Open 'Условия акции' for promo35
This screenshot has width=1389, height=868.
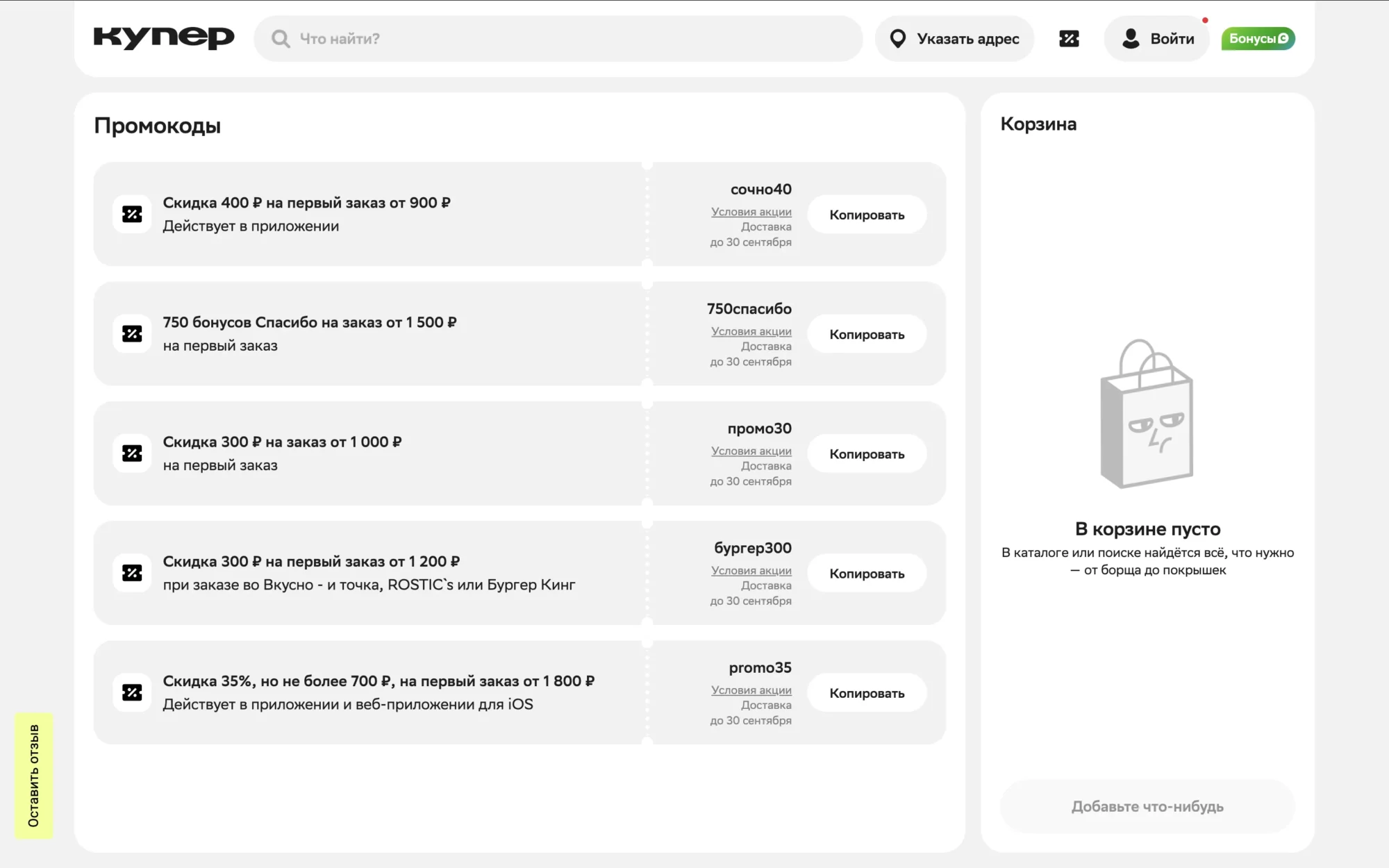point(751,690)
